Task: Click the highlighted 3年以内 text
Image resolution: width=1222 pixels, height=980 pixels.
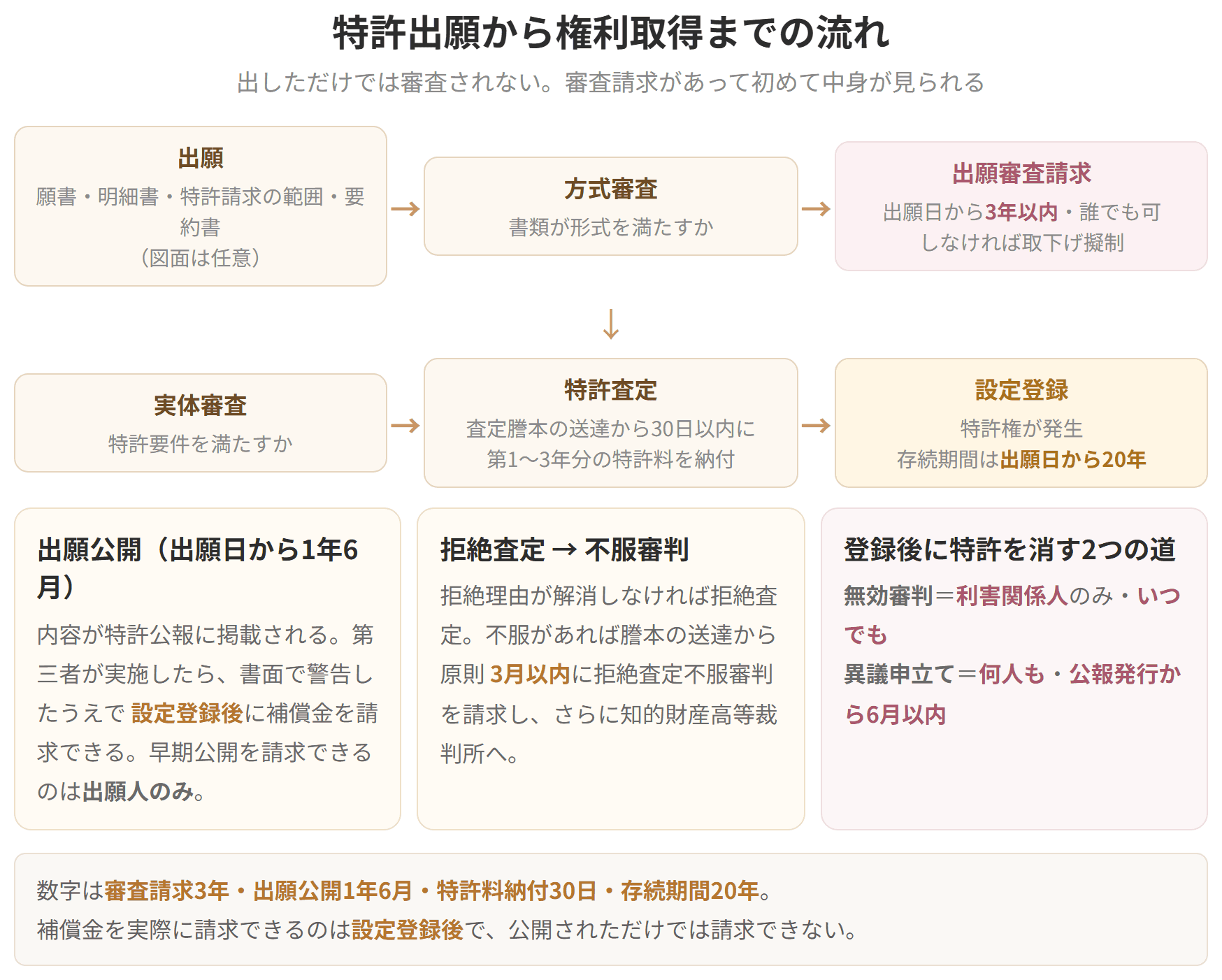Action: pyautogui.click(x=1021, y=212)
